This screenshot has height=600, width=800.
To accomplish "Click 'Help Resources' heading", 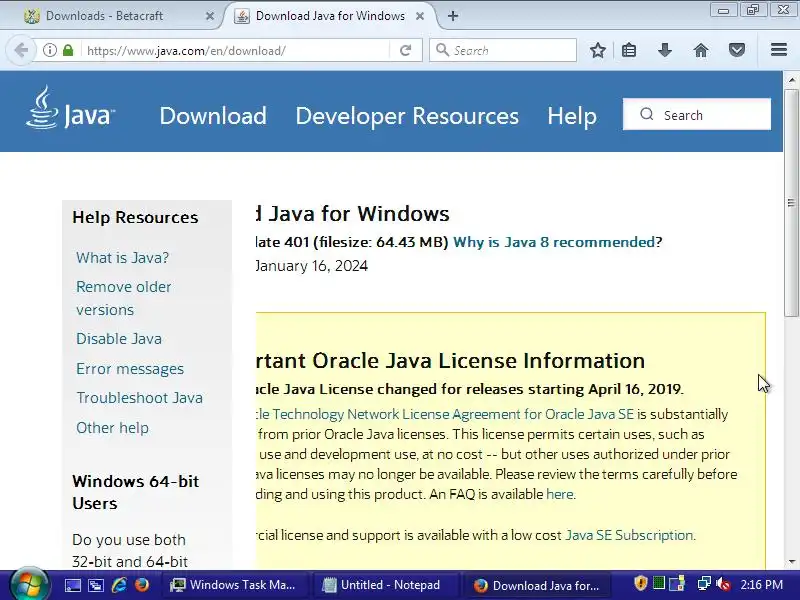I will (135, 217).
